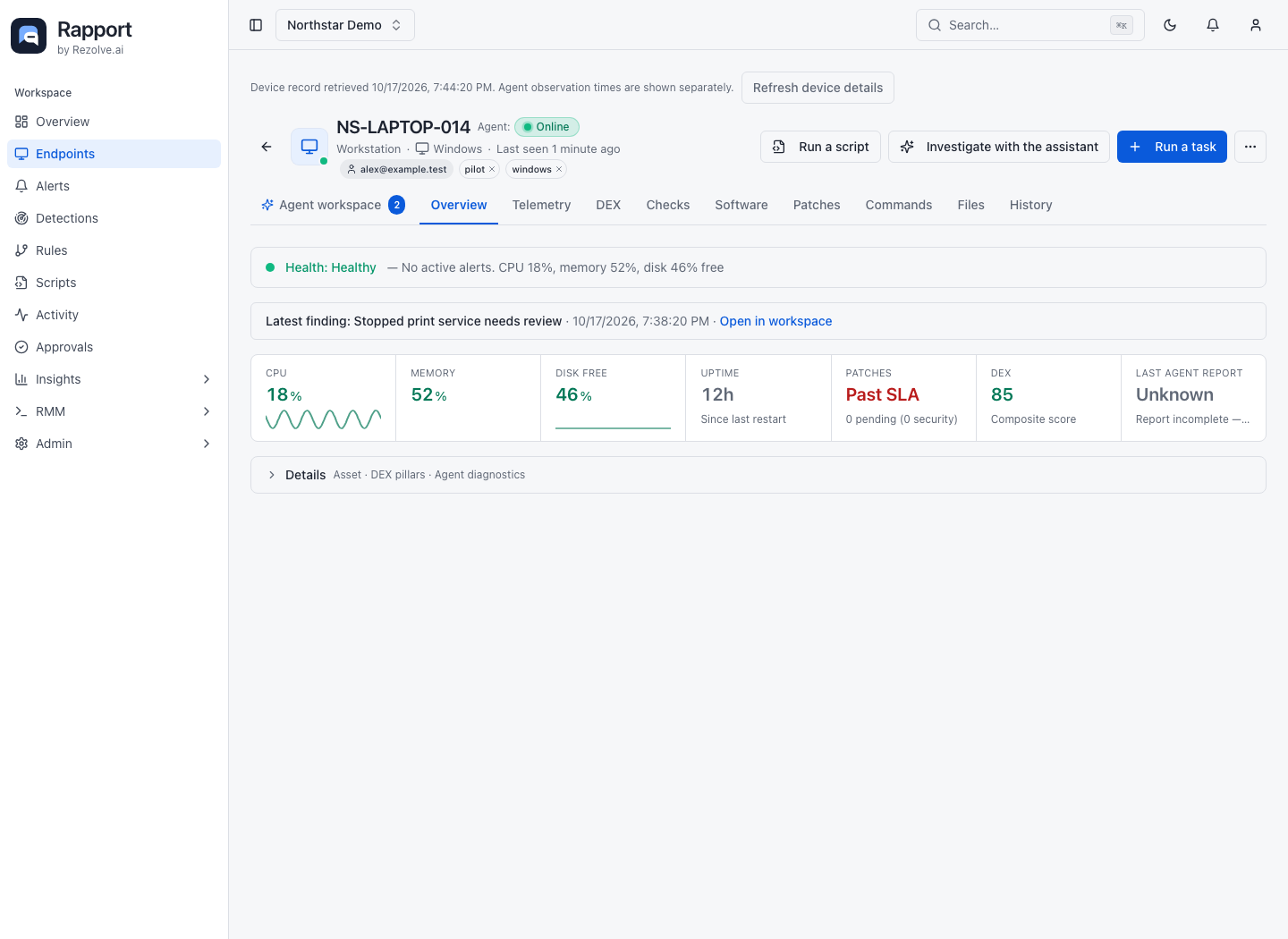Switch to dark mode with moon icon
The height and width of the screenshot is (939, 1288).
[1170, 25]
